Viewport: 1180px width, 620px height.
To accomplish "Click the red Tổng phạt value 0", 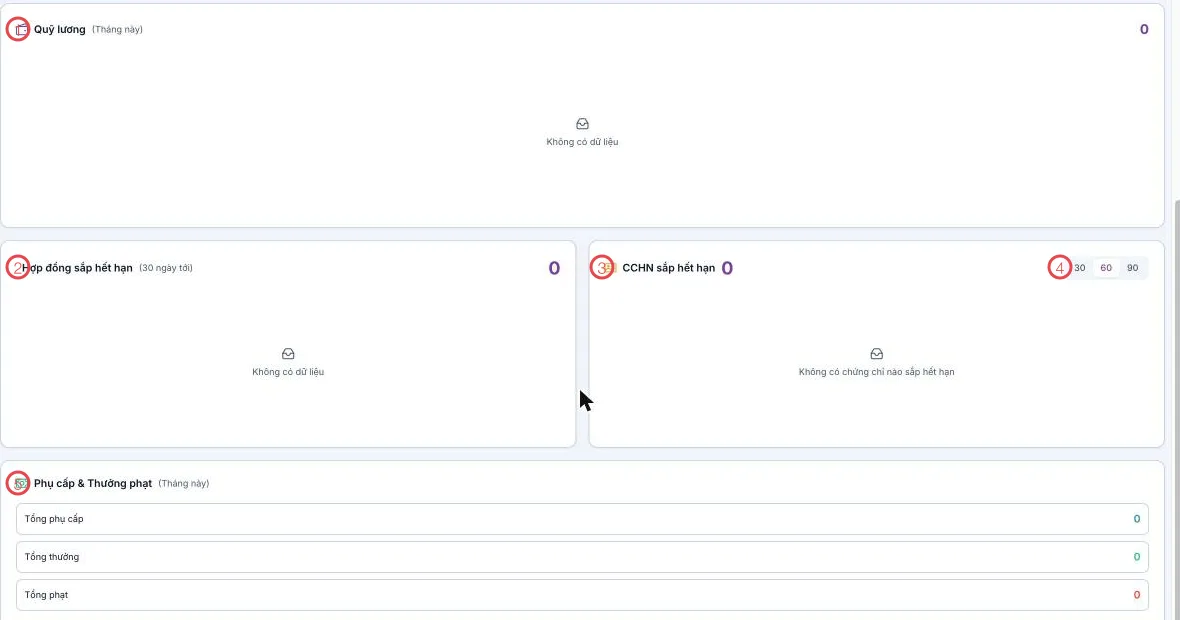I will pos(1137,595).
